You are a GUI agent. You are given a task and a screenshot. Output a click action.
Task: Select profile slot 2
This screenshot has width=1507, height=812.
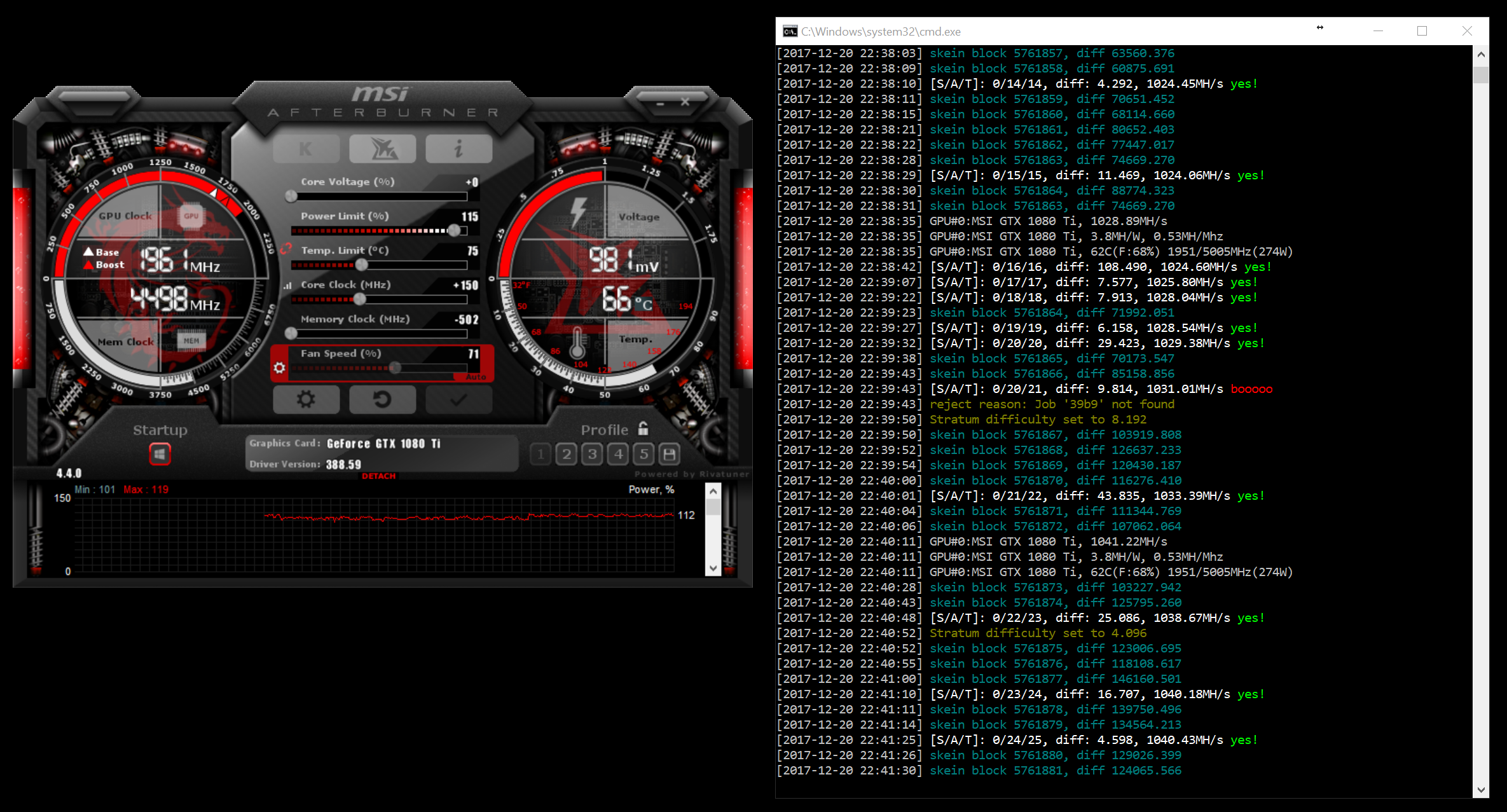(567, 454)
